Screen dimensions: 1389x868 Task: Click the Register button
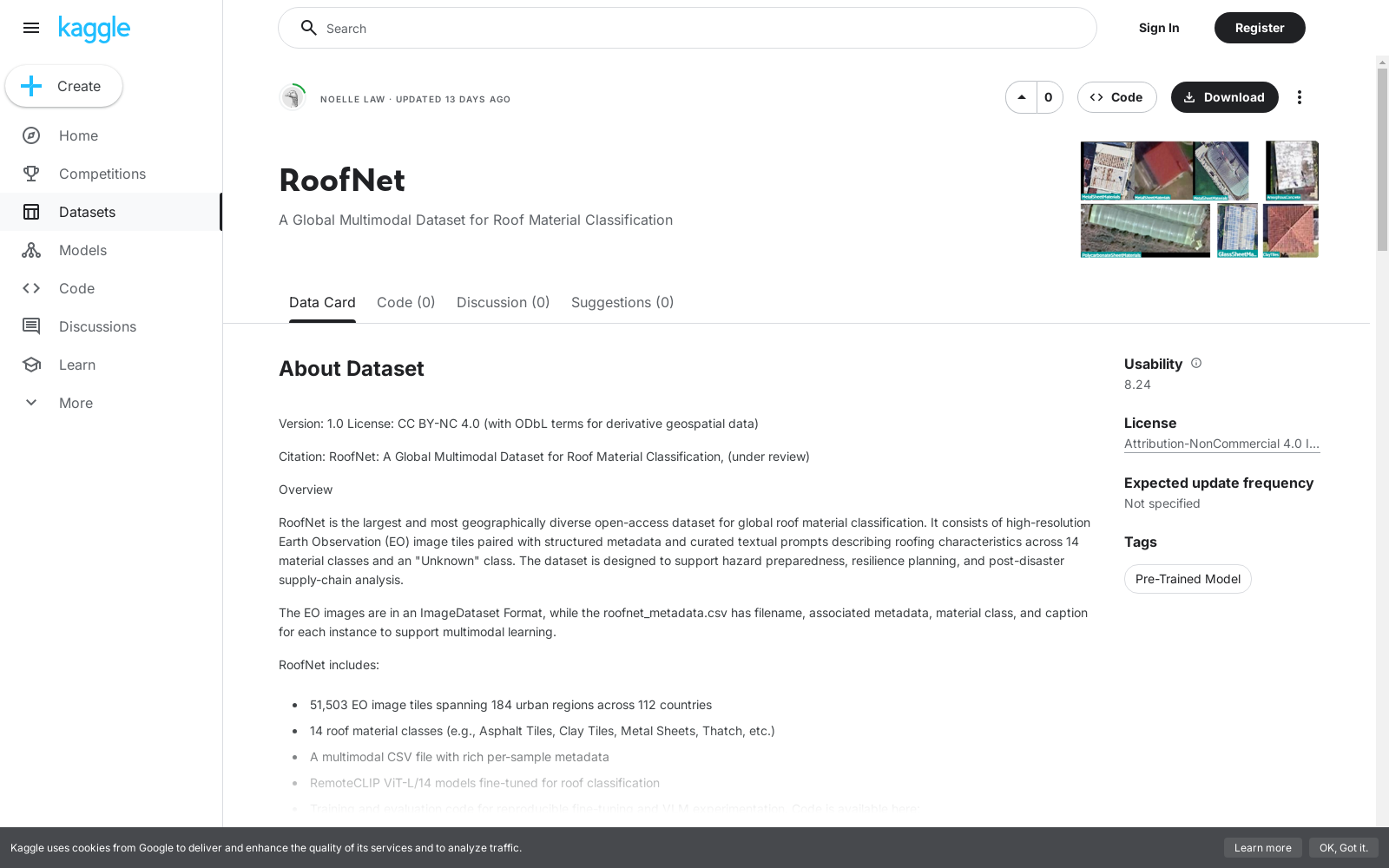click(x=1259, y=28)
